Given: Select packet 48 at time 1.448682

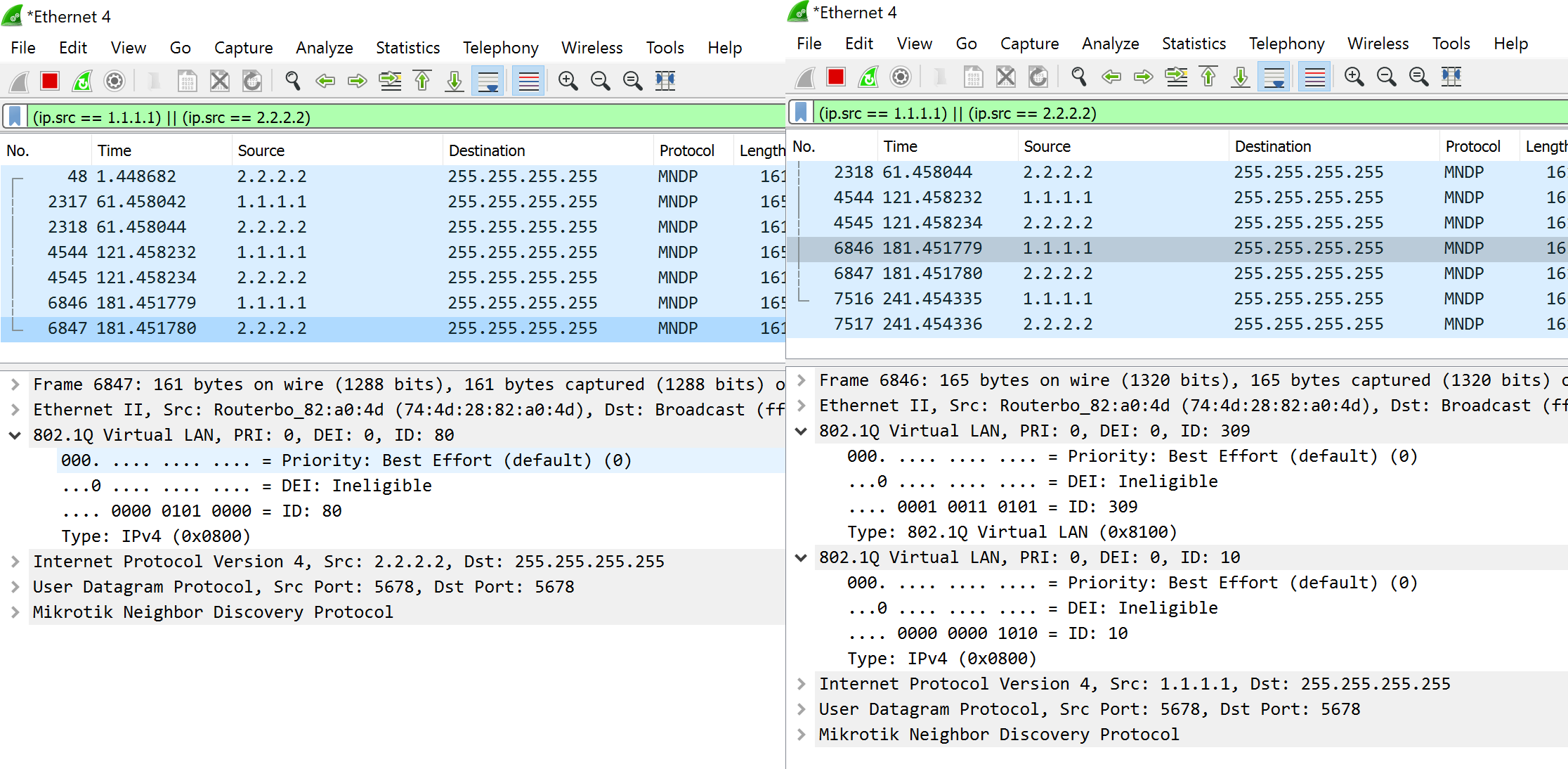Looking at the screenshot, I should click(393, 176).
